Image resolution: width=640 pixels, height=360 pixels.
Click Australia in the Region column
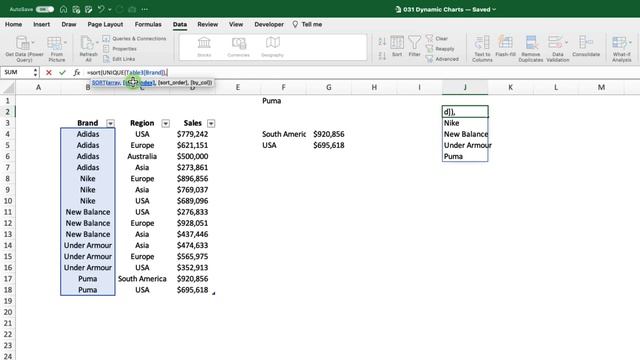point(142,156)
